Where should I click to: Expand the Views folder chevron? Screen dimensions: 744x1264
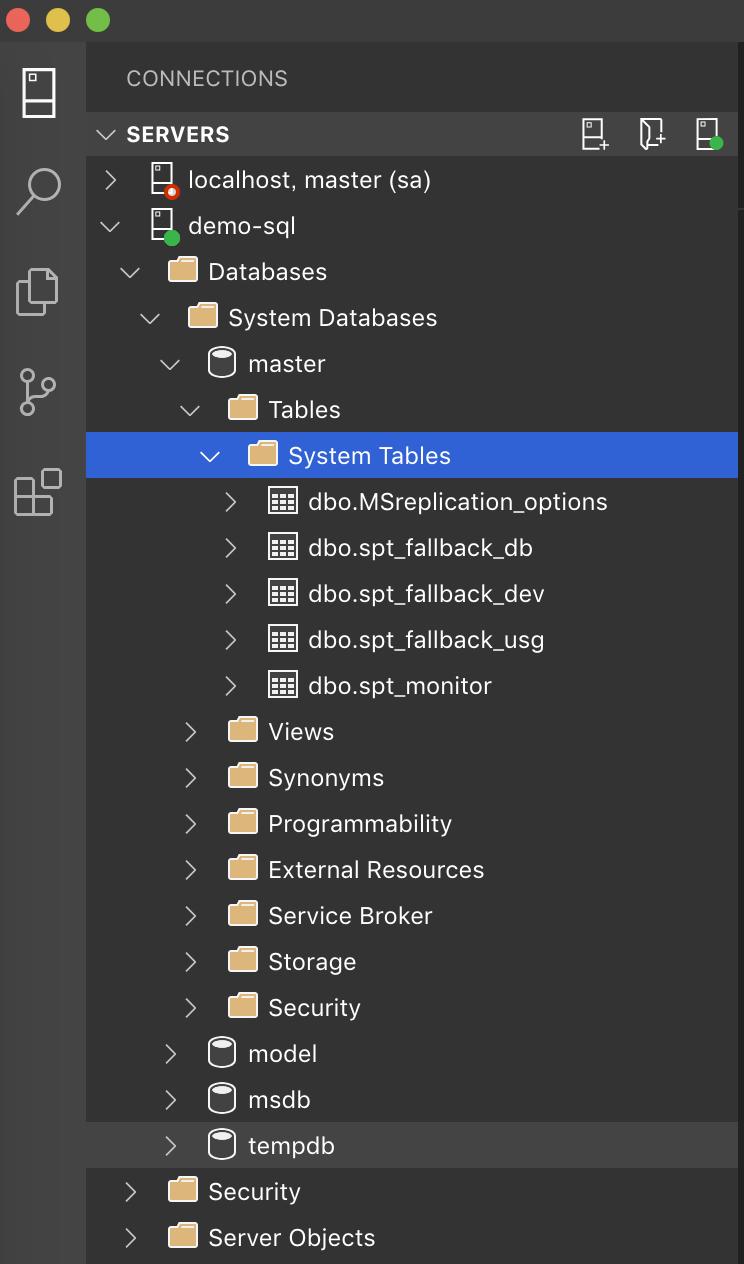(x=191, y=732)
